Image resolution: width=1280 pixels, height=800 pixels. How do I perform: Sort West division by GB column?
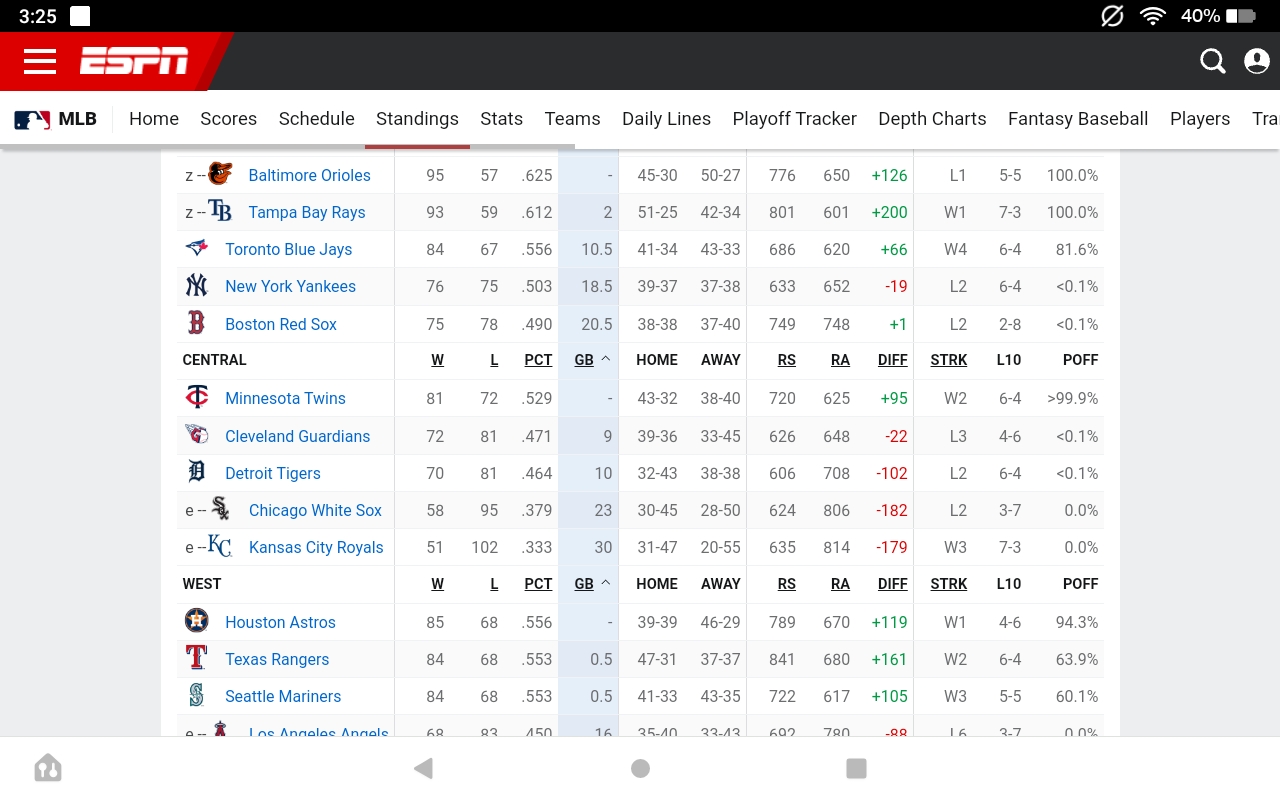tap(585, 584)
